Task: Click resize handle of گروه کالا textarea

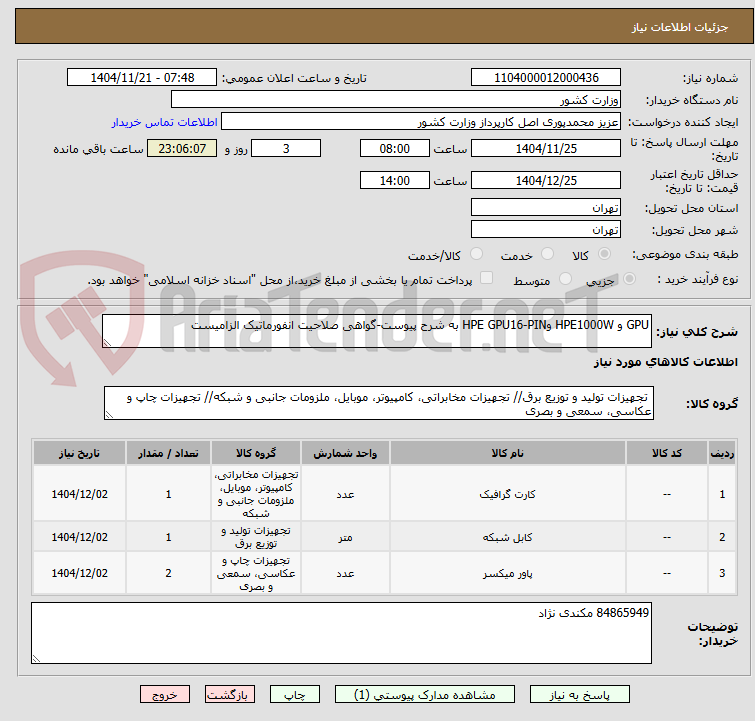Action: point(109,415)
